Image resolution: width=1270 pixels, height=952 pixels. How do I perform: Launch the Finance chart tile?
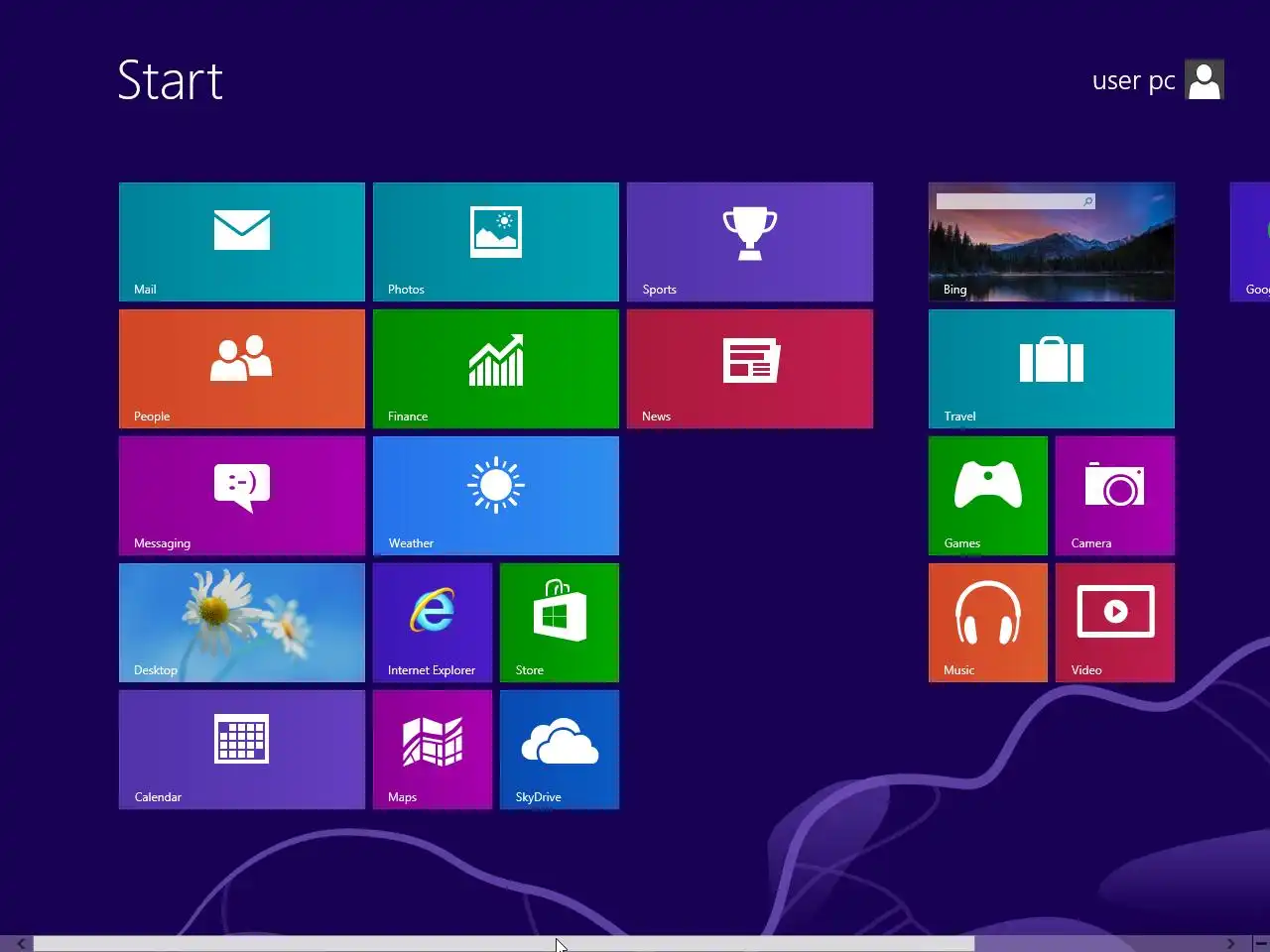496,369
